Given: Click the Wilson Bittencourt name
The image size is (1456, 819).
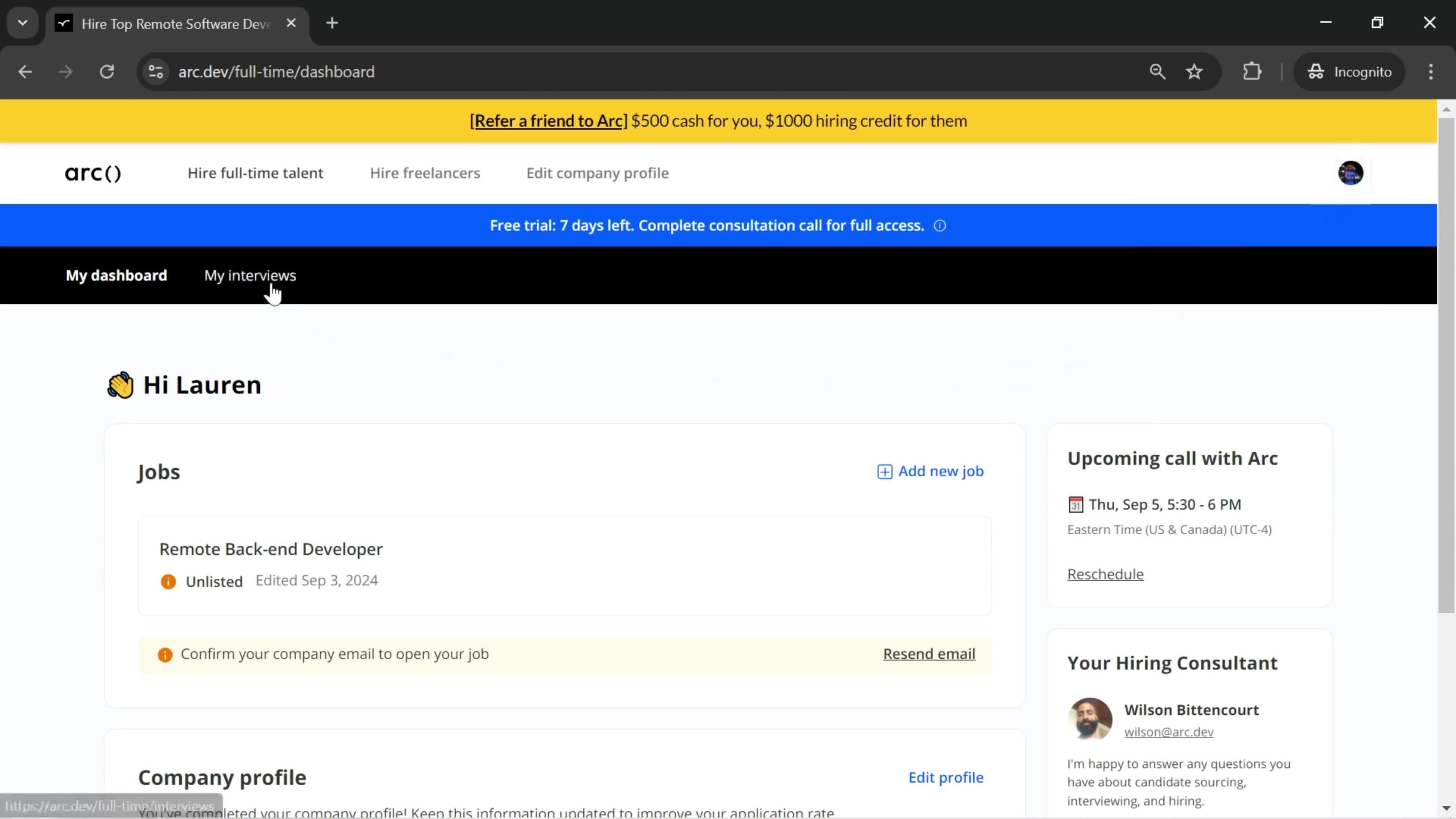Looking at the screenshot, I should (x=1191, y=710).
